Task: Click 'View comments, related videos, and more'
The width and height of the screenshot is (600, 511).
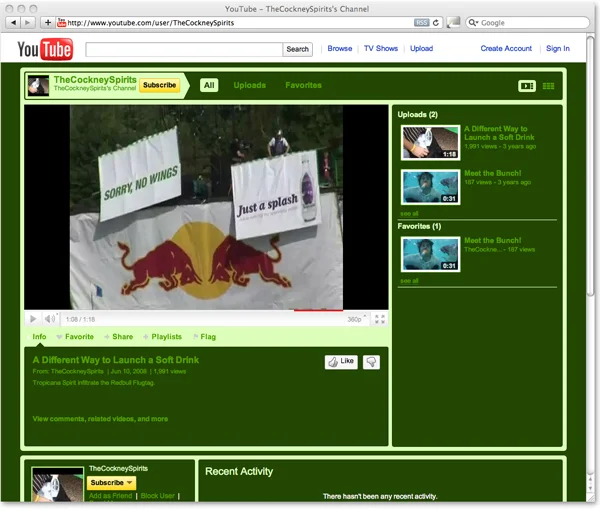Action: [x=100, y=419]
